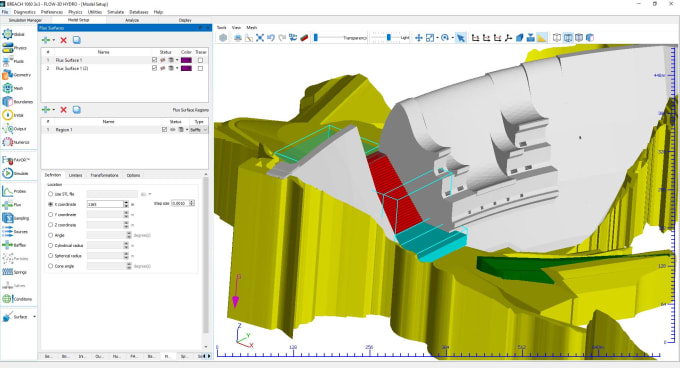Open the Mesh sidebar icon

[8, 88]
